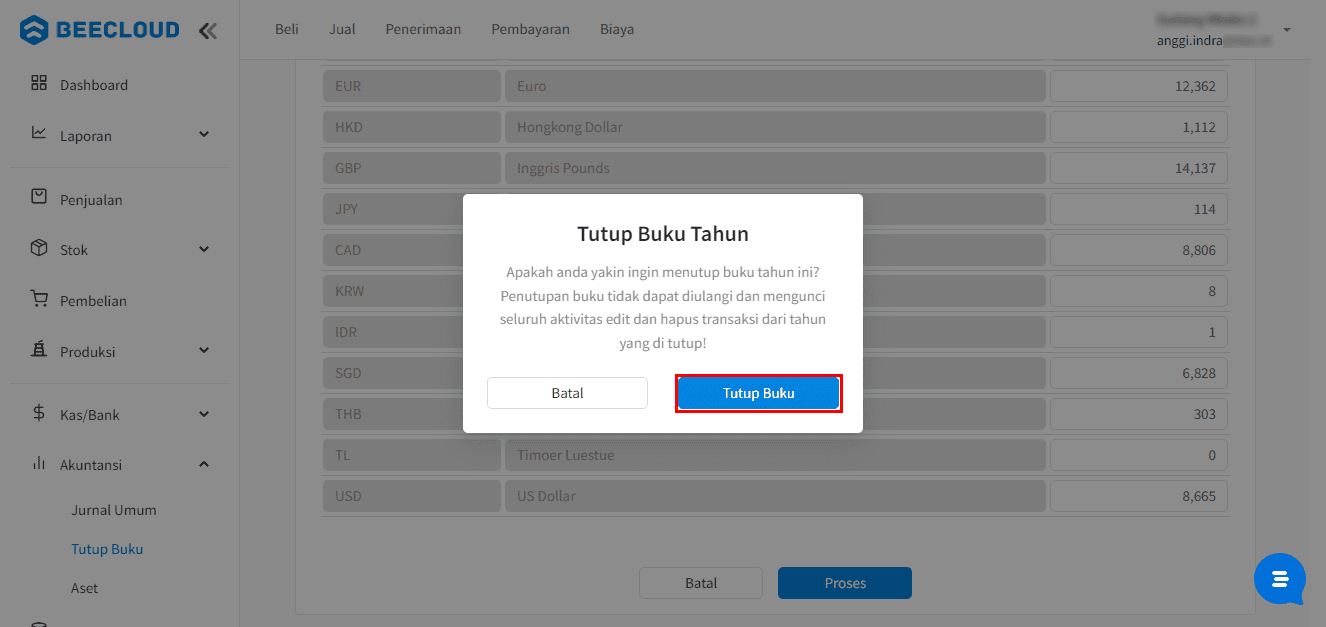The image size is (1326, 627).
Task: Open Penjualan via its shopping bag icon
Action: (x=39, y=197)
